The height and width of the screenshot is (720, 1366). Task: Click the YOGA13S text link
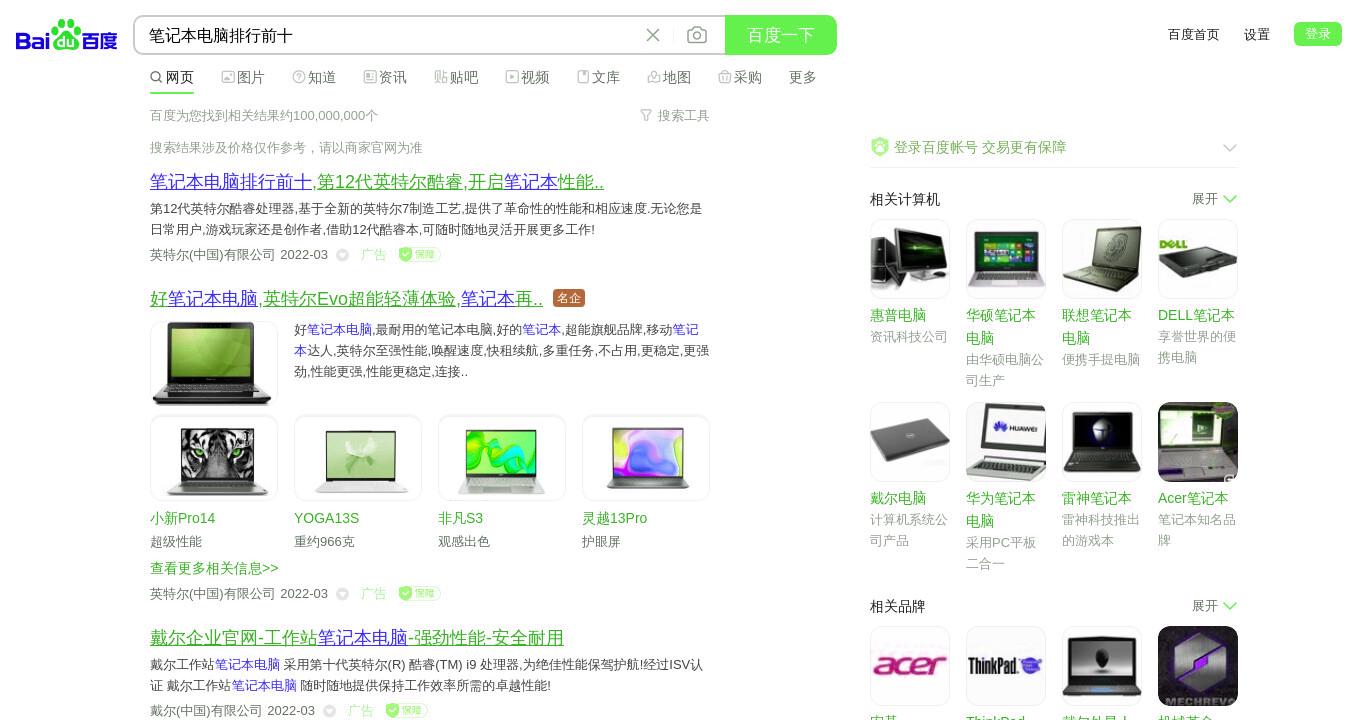point(326,518)
